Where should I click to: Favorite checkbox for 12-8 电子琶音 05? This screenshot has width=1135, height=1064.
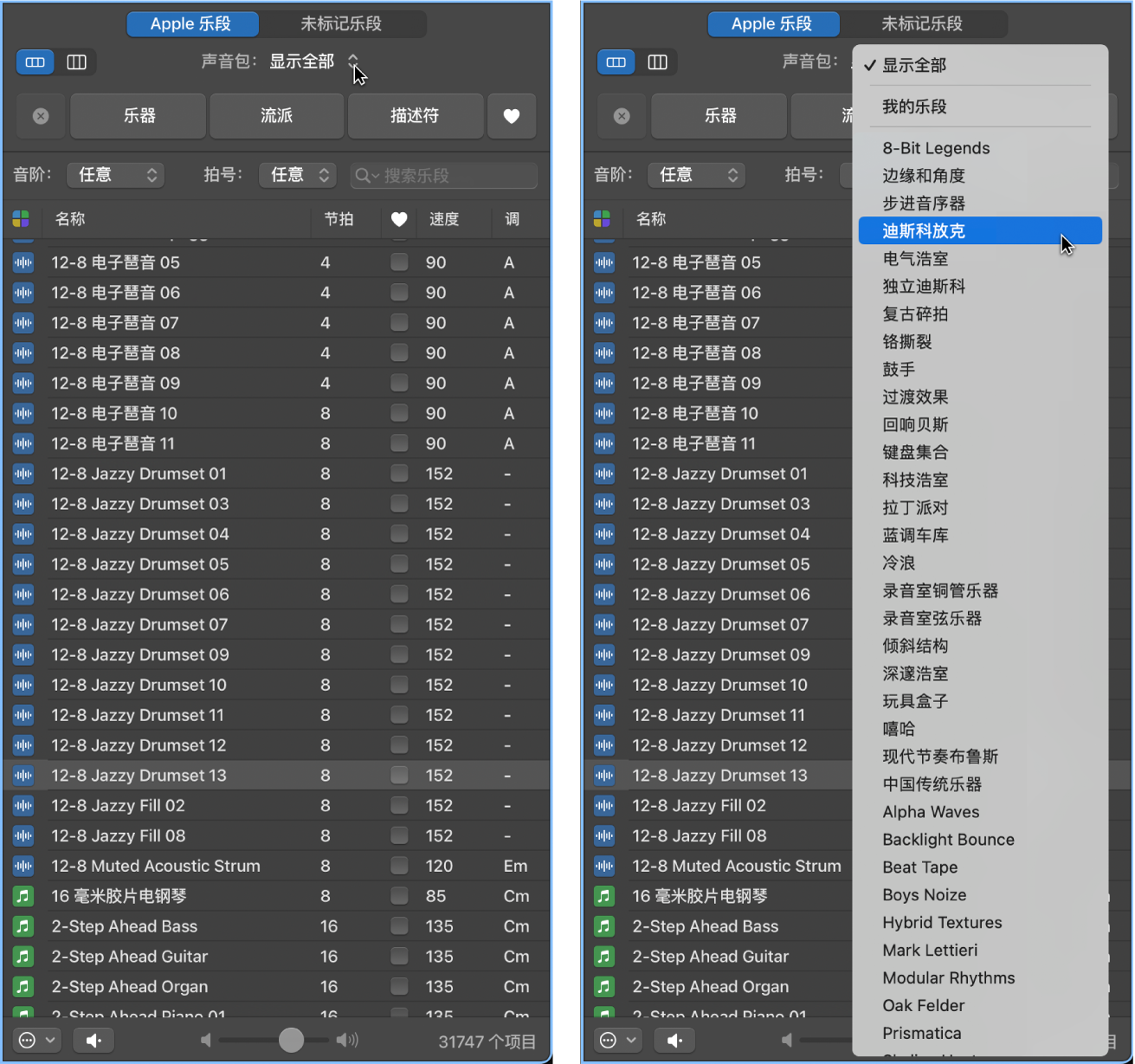(399, 261)
